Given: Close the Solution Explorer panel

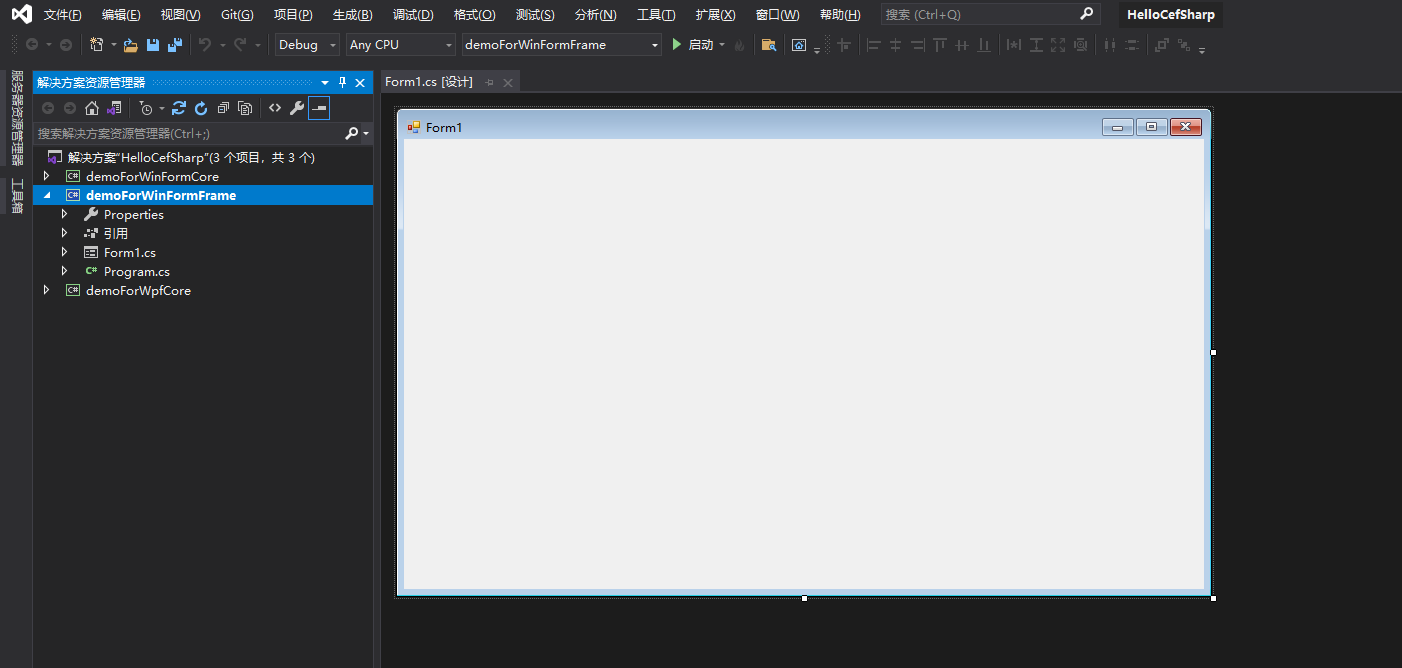Looking at the screenshot, I should (360, 83).
